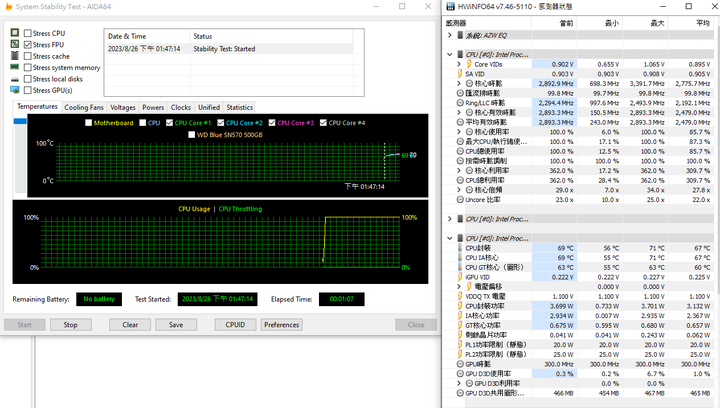Click the chip icon of AZW EQ system row
The image size is (720, 408).
pos(460,35)
